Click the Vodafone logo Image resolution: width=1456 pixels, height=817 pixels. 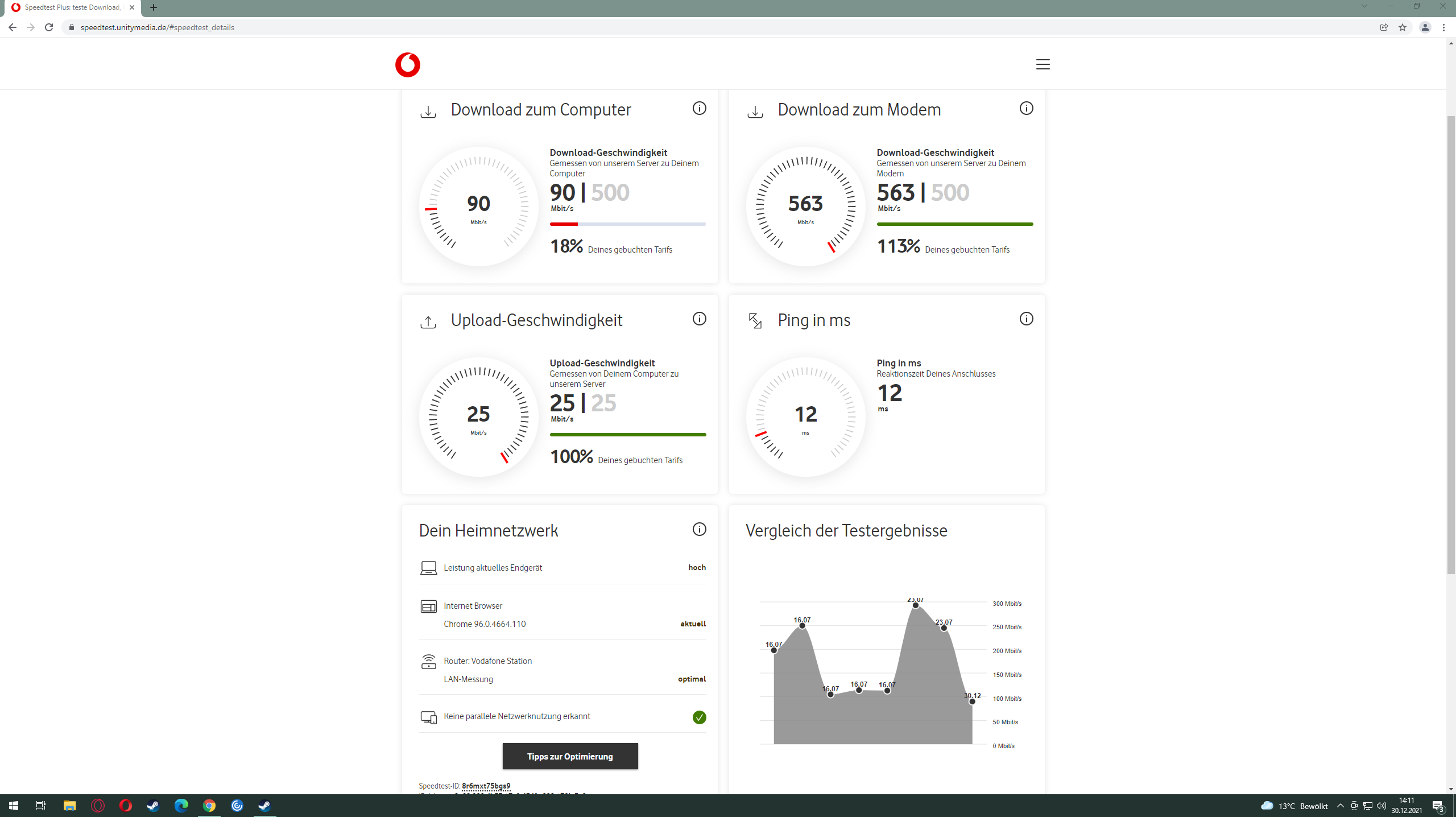407,65
